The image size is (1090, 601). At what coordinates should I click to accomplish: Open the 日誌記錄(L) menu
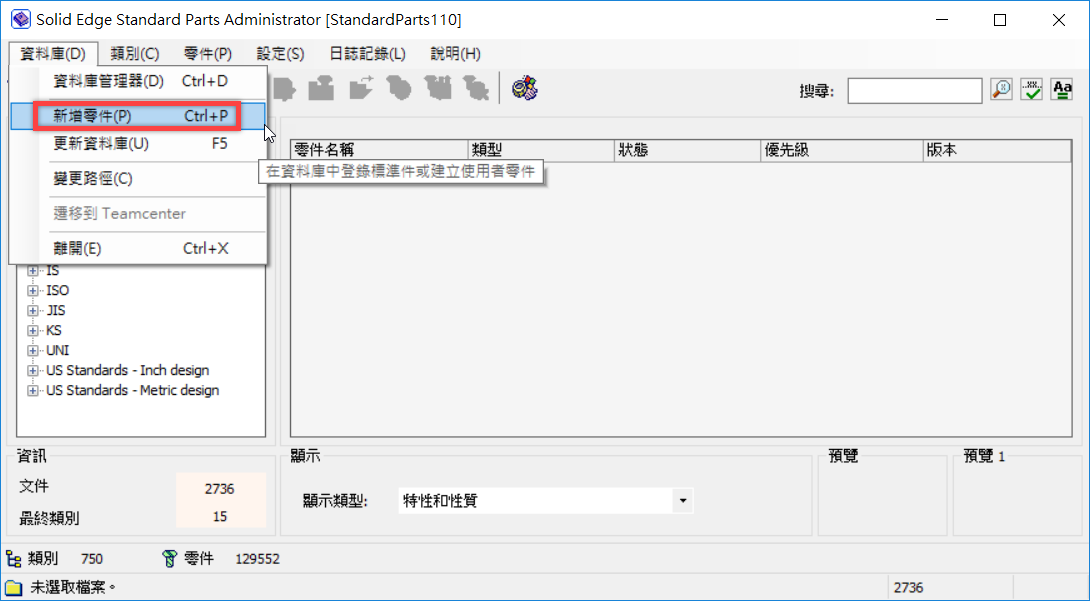coord(368,53)
